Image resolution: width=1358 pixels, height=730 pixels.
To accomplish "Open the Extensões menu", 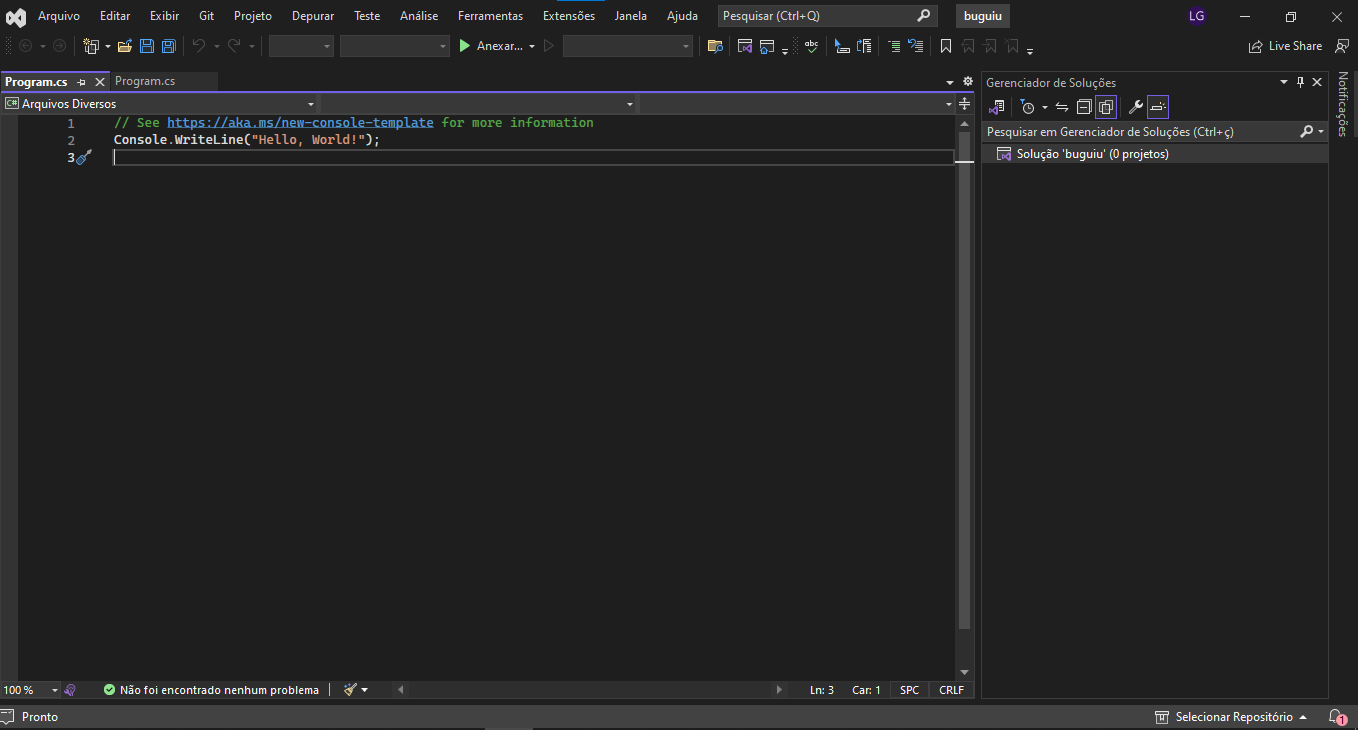I will 569,16.
